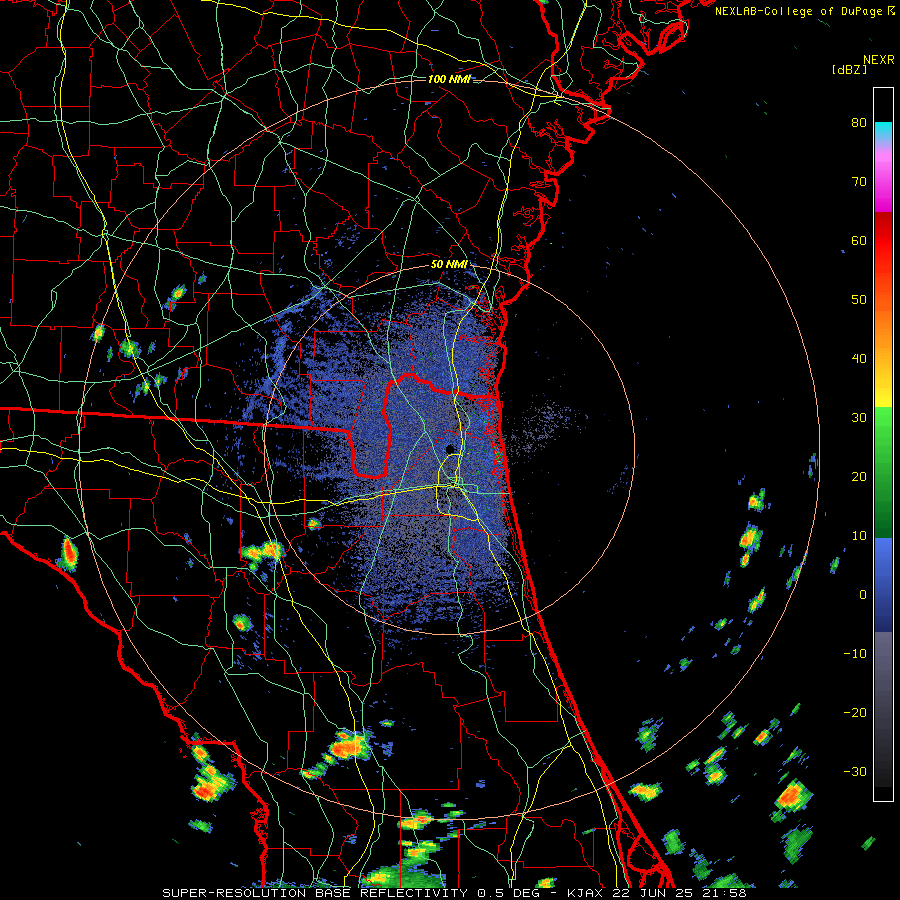Viewport: 900px width, 900px height.
Task: Click the 0 dBZ scale value
Action: click(x=863, y=595)
